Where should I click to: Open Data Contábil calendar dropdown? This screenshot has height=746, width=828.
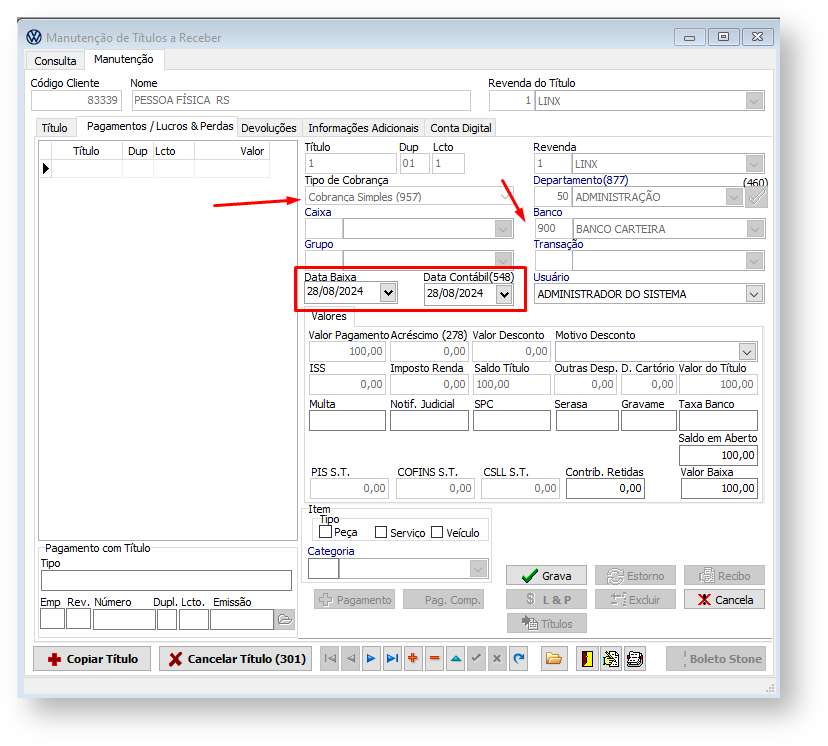[504, 294]
